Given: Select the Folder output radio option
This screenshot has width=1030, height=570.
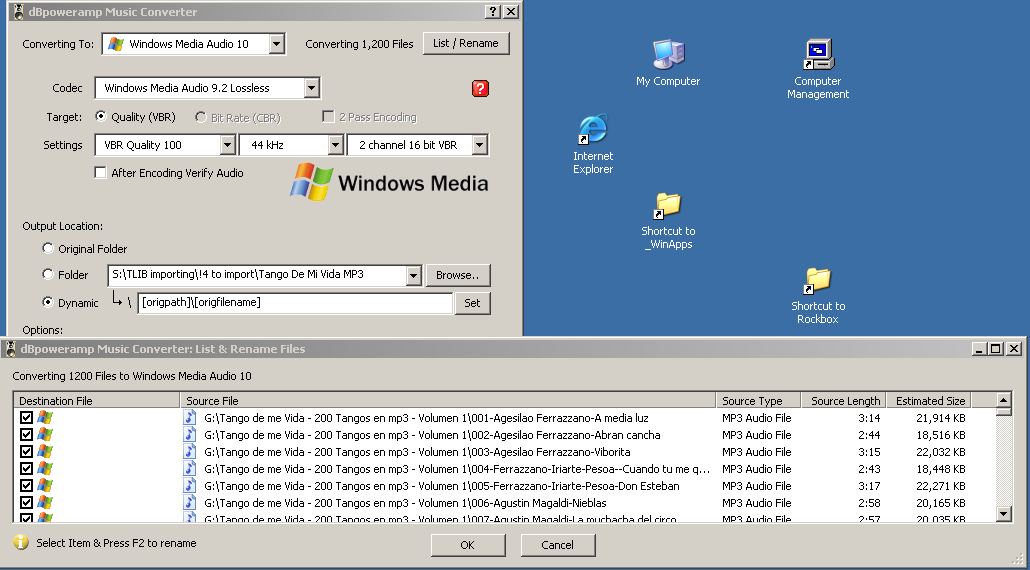Looking at the screenshot, I should click(x=48, y=274).
